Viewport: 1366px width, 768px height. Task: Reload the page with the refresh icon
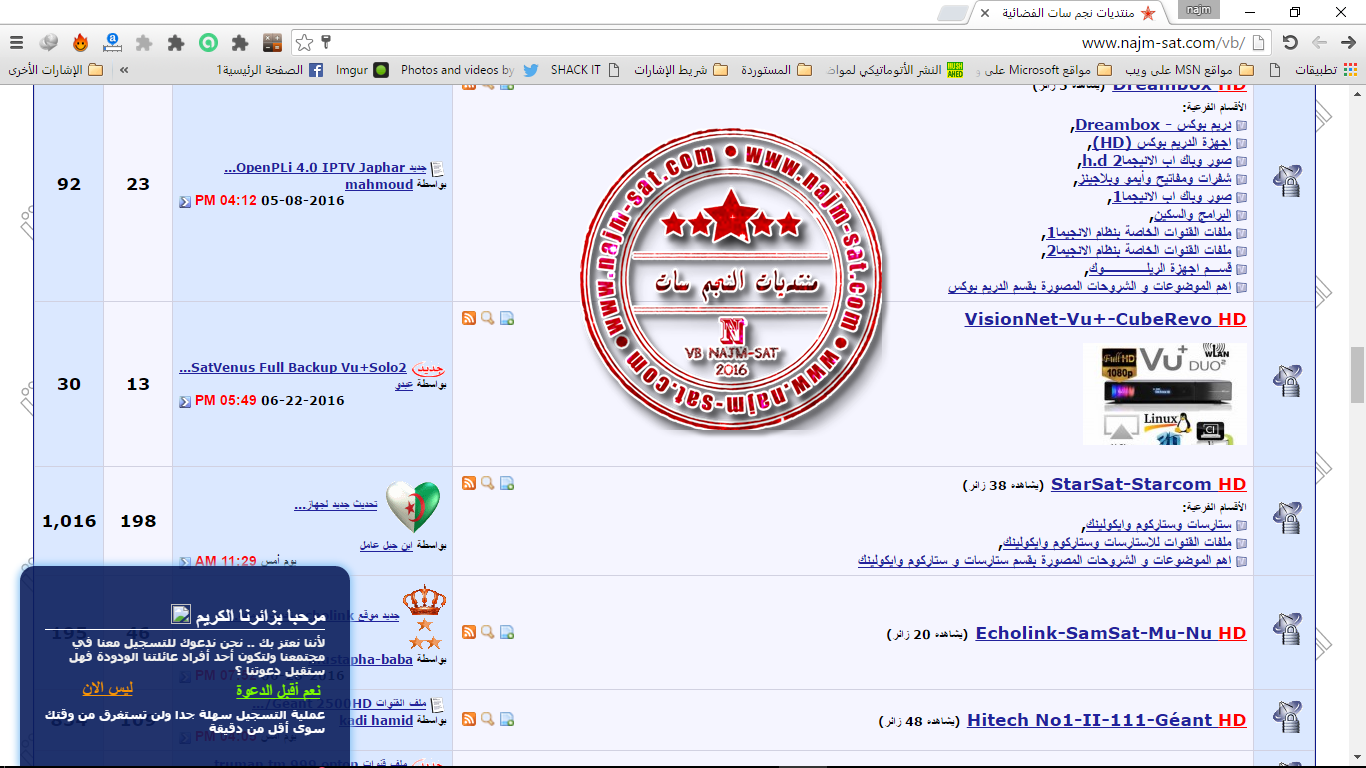click(1290, 43)
